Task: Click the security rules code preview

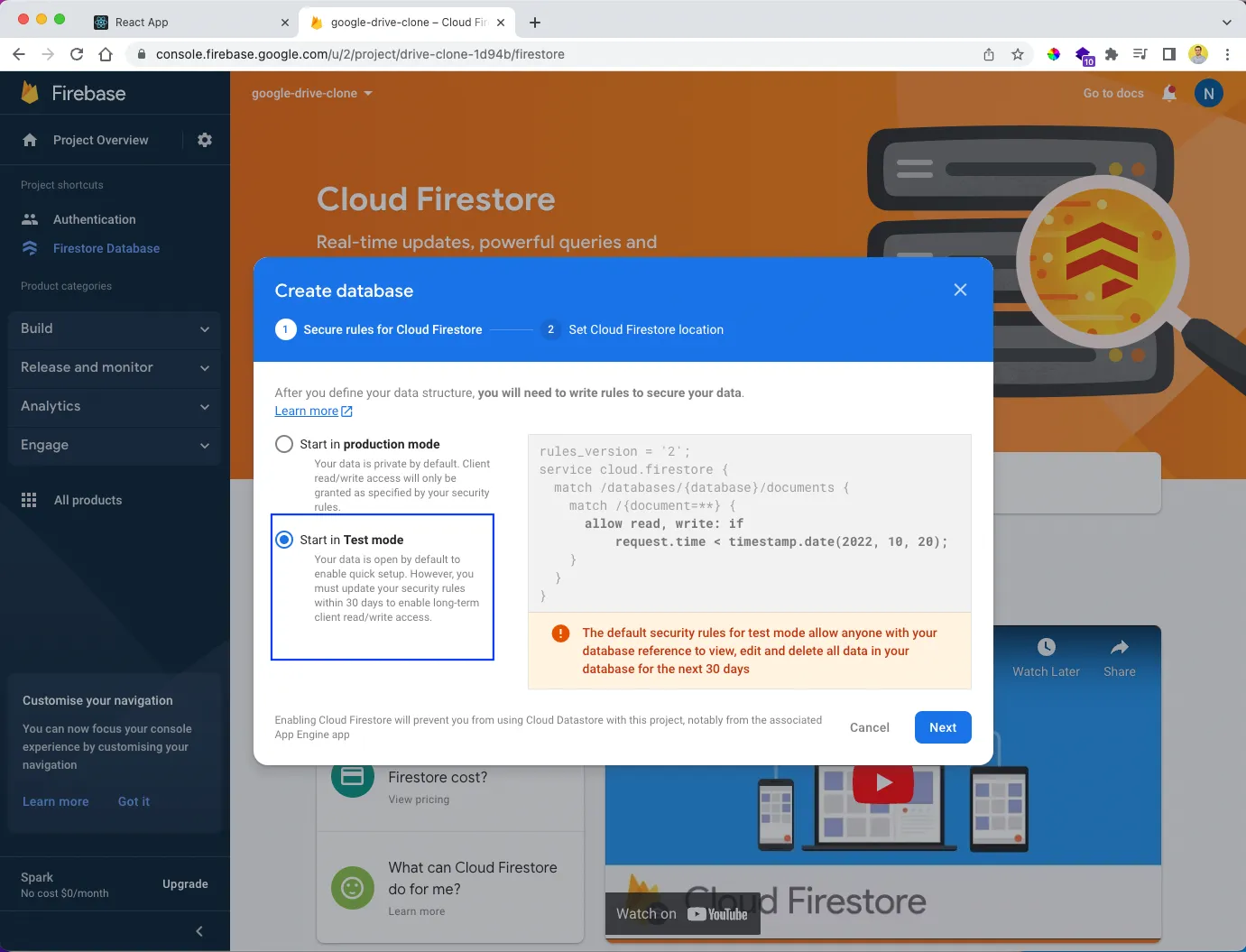Action: pyautogui.click(x=749, y=523)
